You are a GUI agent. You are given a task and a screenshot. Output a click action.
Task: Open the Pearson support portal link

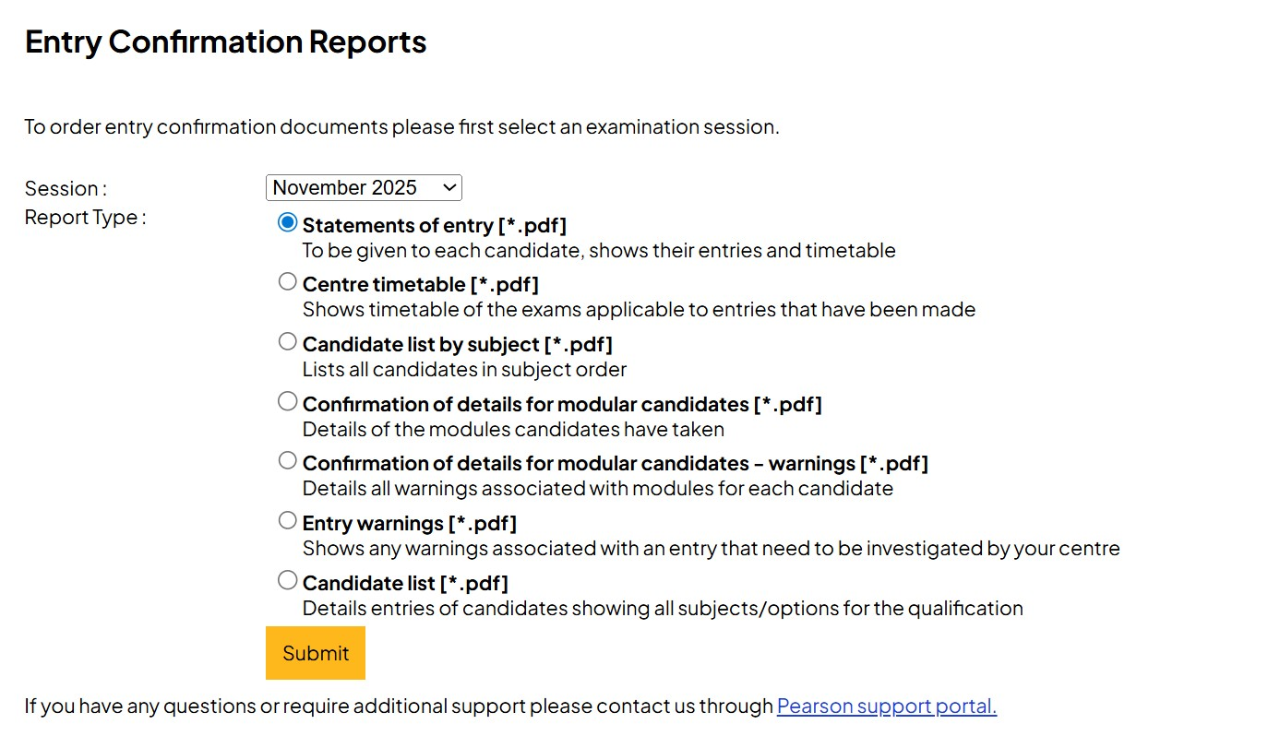(887, 706)
